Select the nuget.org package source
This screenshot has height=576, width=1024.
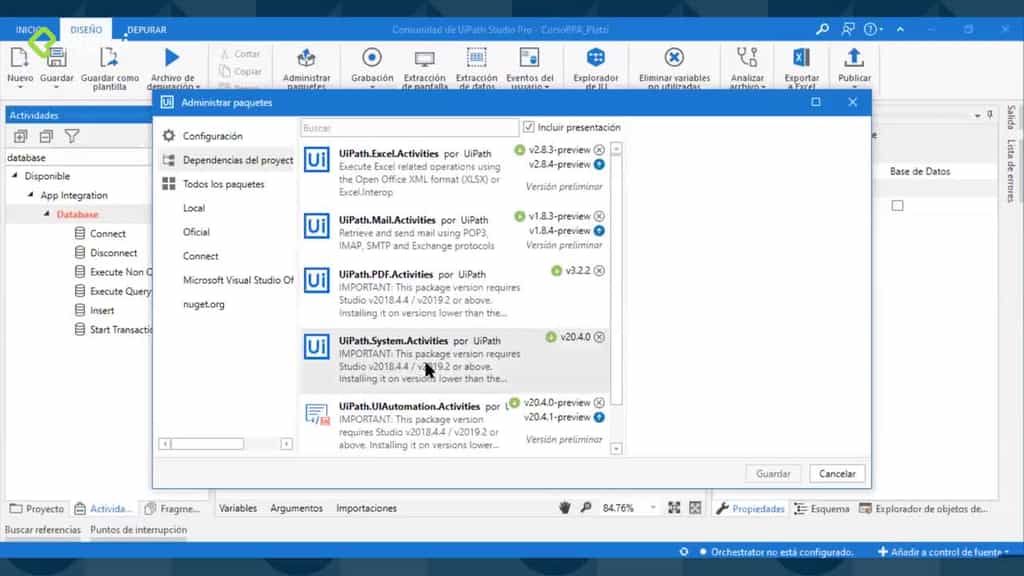point(204,304)
